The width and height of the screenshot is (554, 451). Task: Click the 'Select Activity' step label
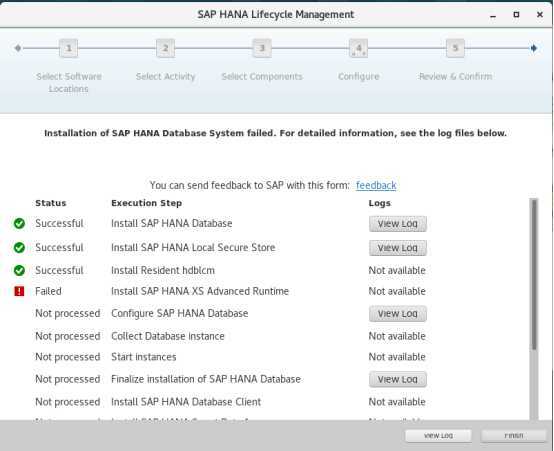click(x=165, y=76)
